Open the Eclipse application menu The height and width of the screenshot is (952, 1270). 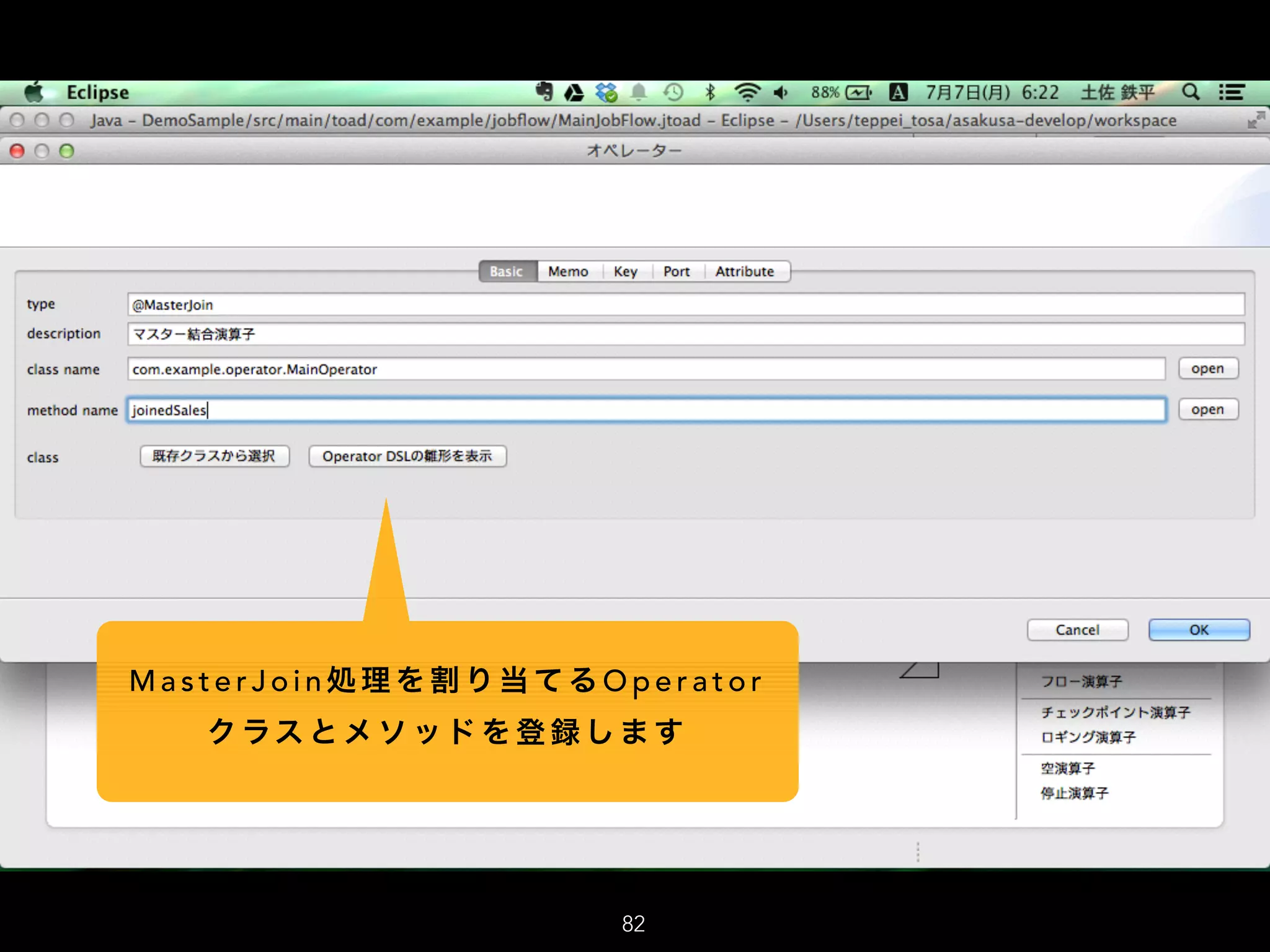97,92
